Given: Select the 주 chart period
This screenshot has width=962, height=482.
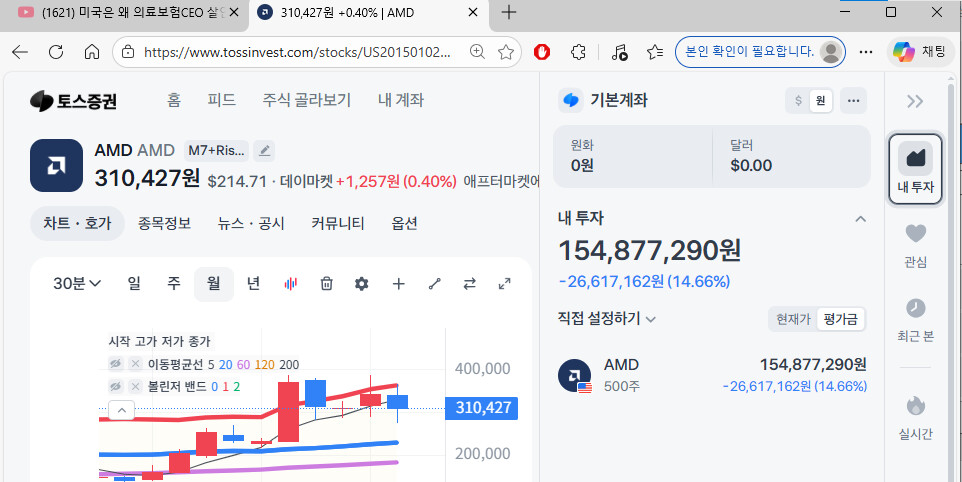Looking at the screenshot, I should 174,284.
